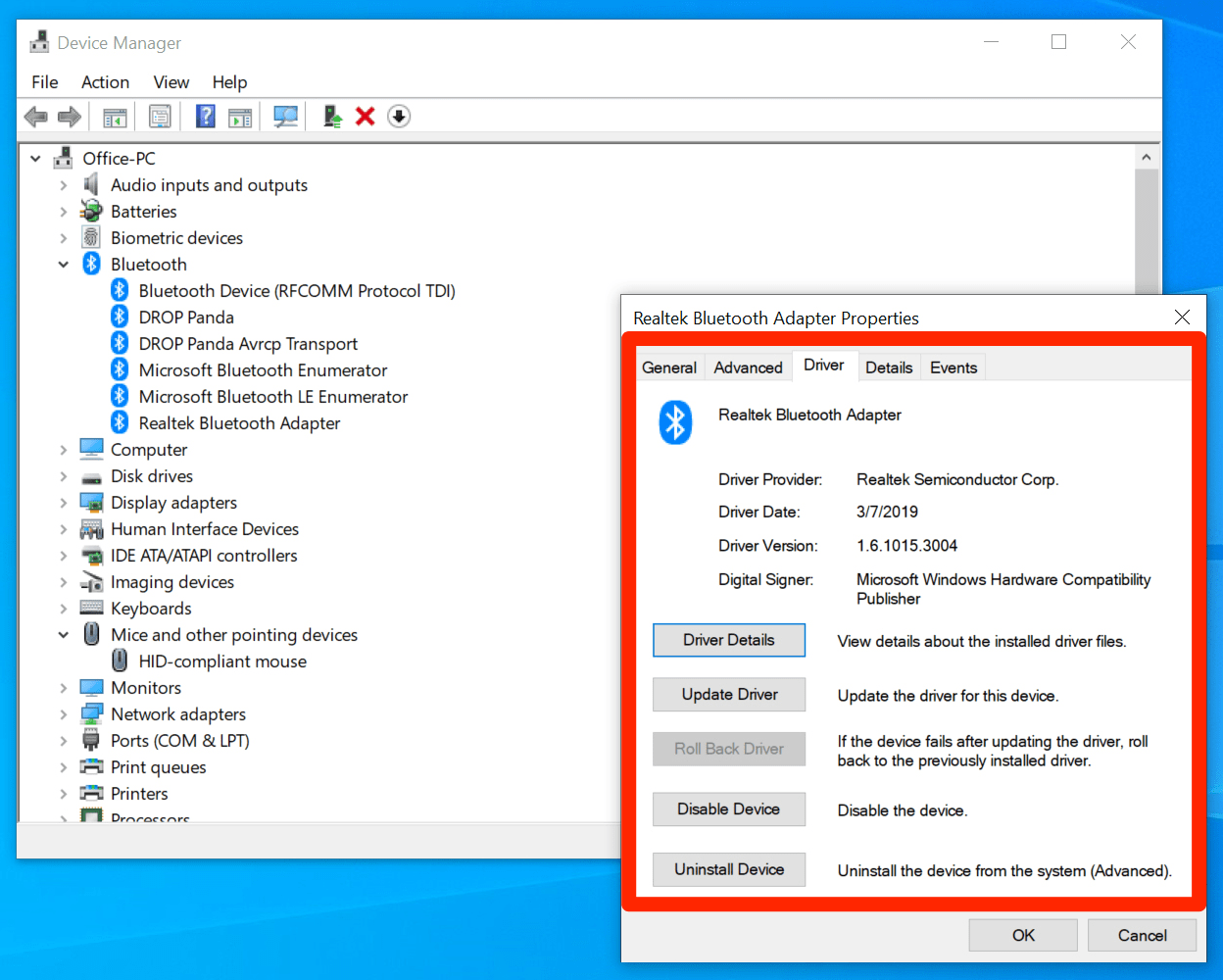Click the Disable Device button
This screenshot has height=980, width=1223.
tap(729, 809)
